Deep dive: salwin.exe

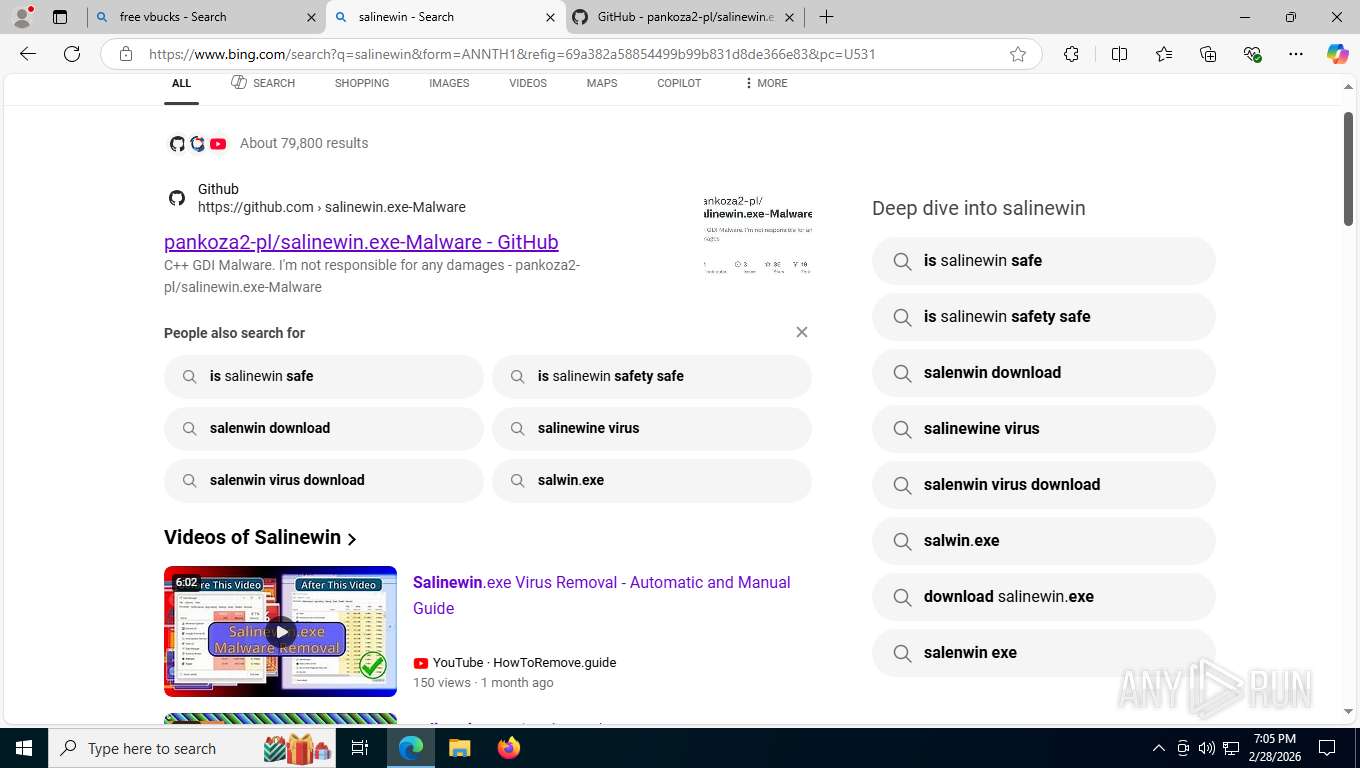[1043, 540]
